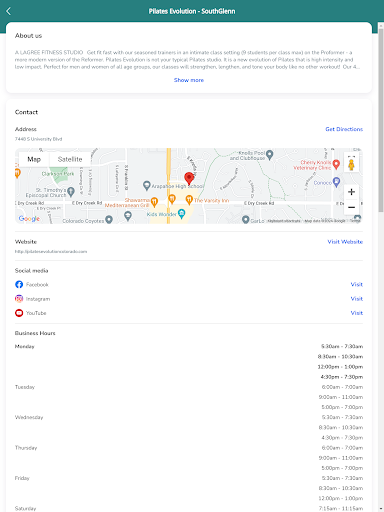The width and height of the screenshot is (384, 512).
Task: Open Get Directions link
Action: point(344,129)
